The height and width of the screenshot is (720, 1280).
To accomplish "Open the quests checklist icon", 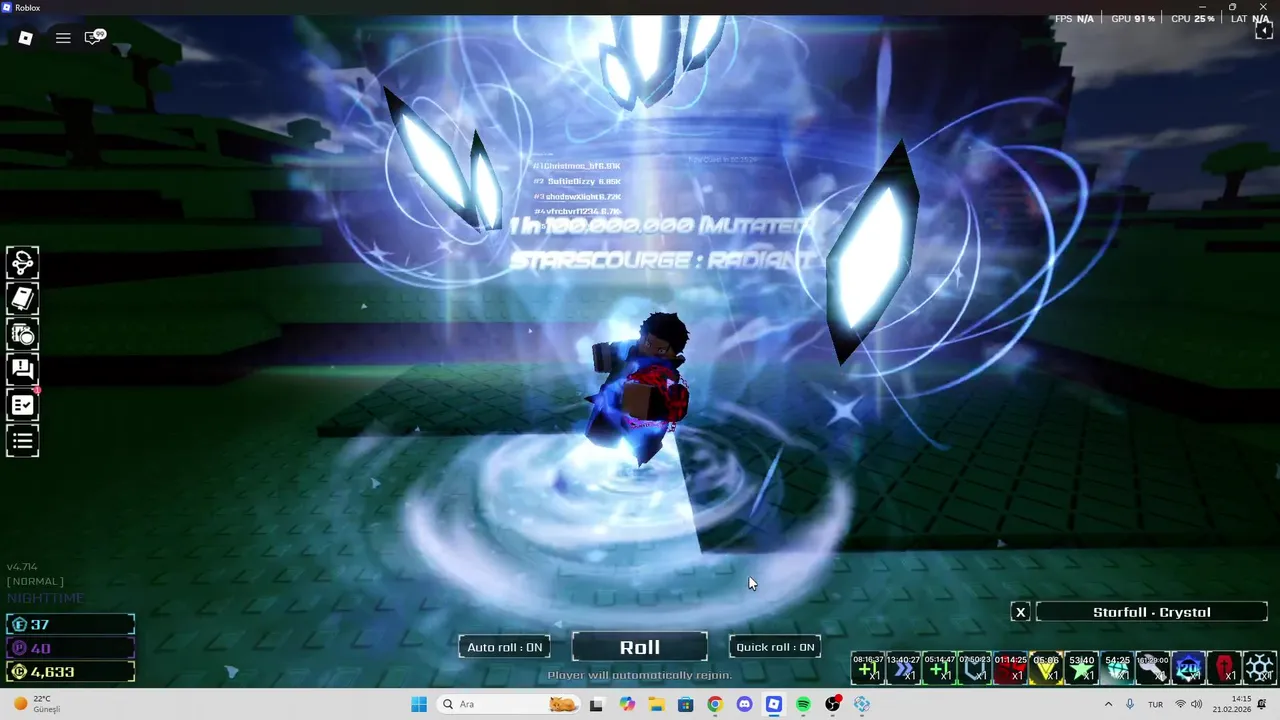I will click(x=22, y=405).
